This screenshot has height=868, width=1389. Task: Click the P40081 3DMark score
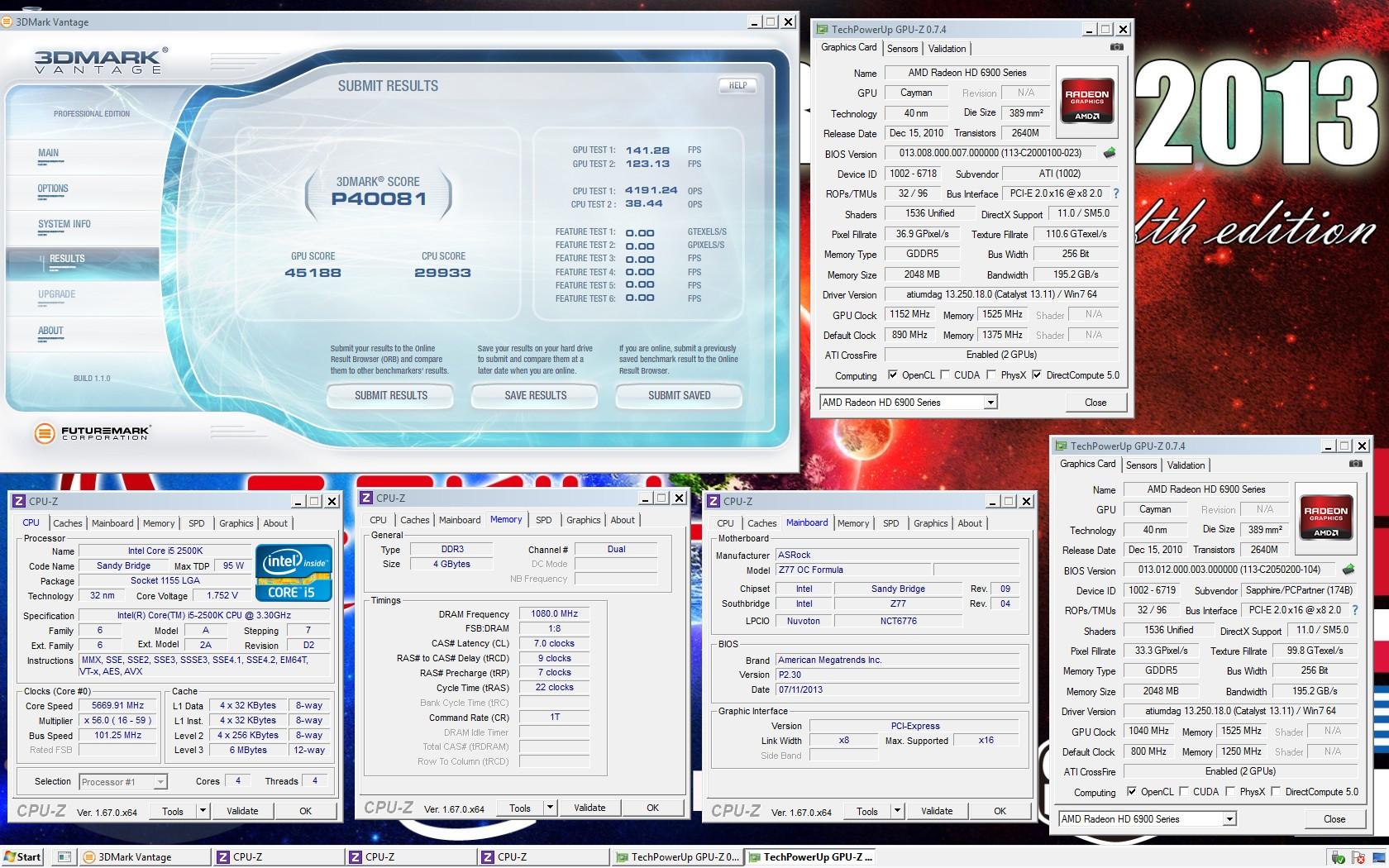pyautogui.click(x=379, y=198)
